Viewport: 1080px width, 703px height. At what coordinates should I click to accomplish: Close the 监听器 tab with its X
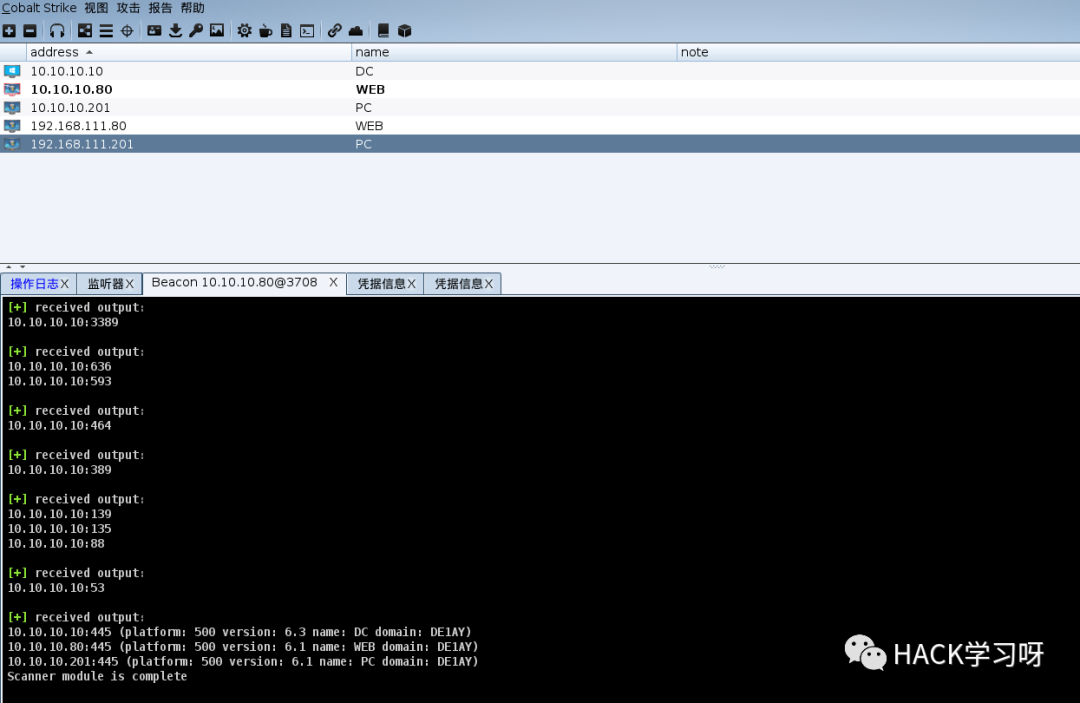(129, 284)
